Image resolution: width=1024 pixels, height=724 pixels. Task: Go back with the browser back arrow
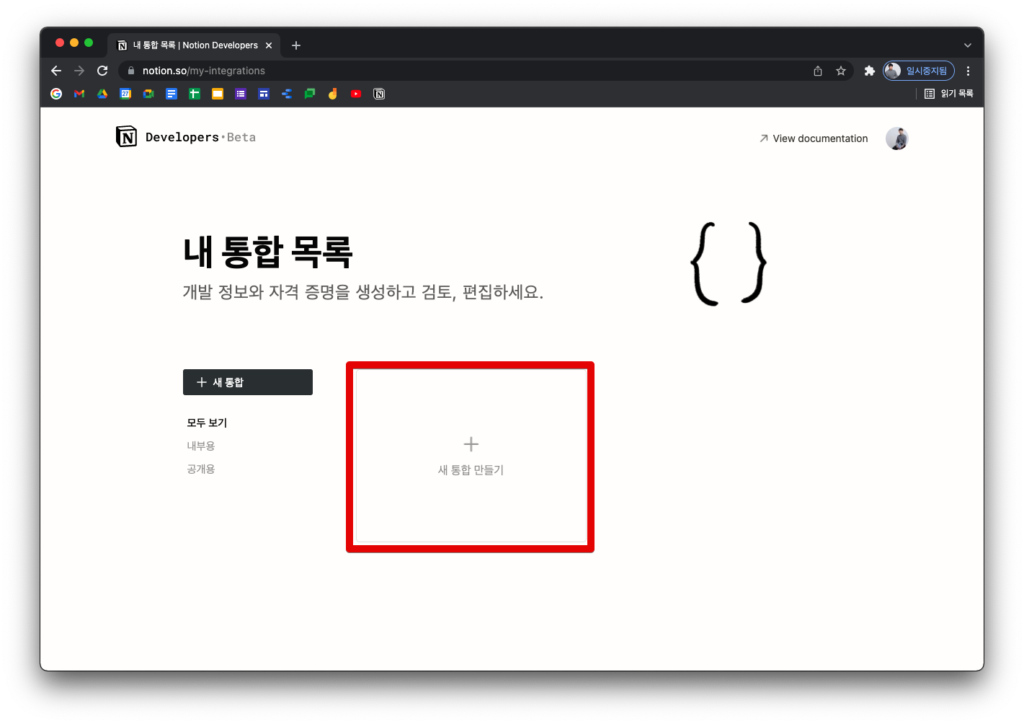[56, 71]
